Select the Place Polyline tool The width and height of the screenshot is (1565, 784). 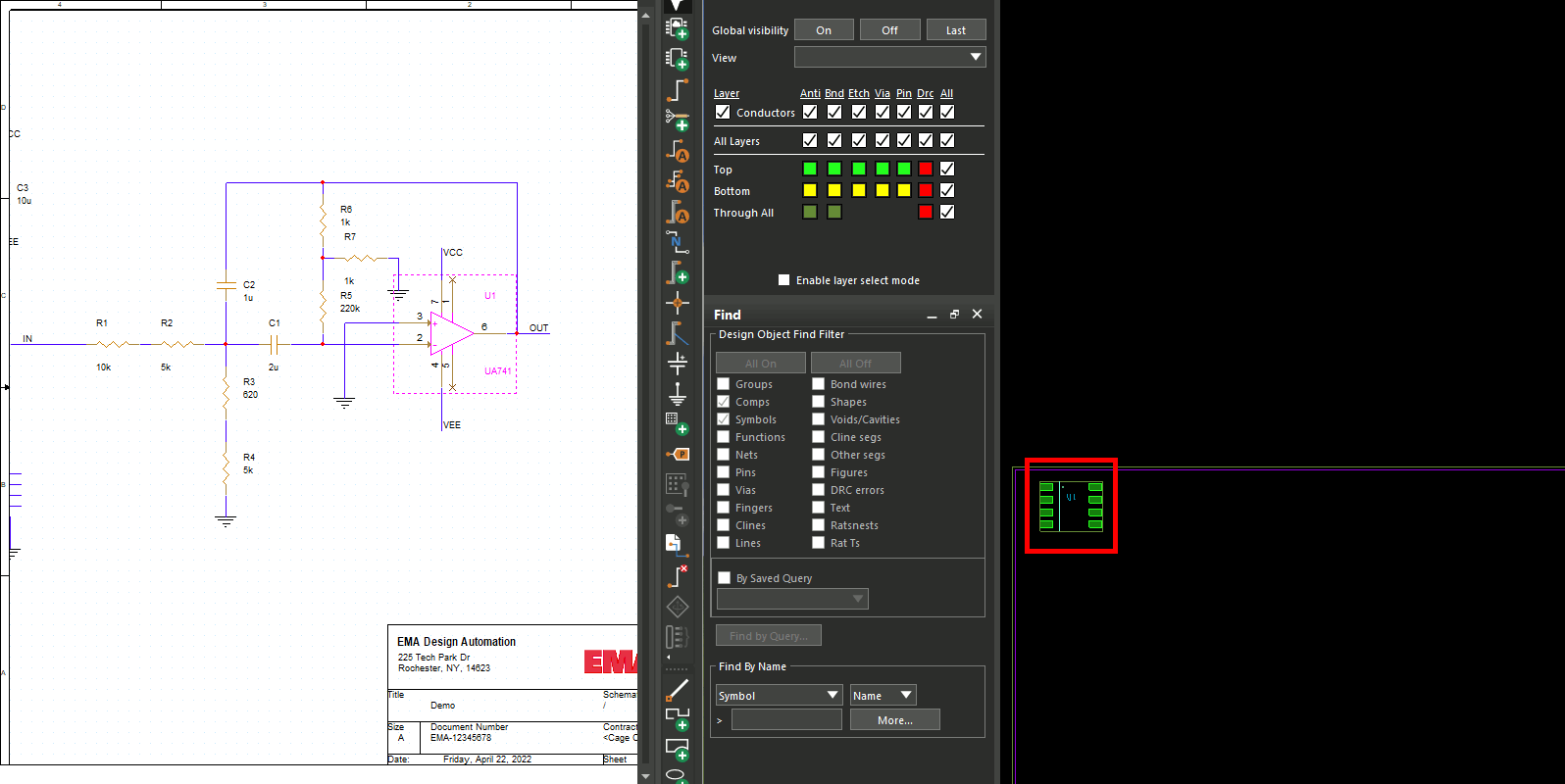click(677, 720)
